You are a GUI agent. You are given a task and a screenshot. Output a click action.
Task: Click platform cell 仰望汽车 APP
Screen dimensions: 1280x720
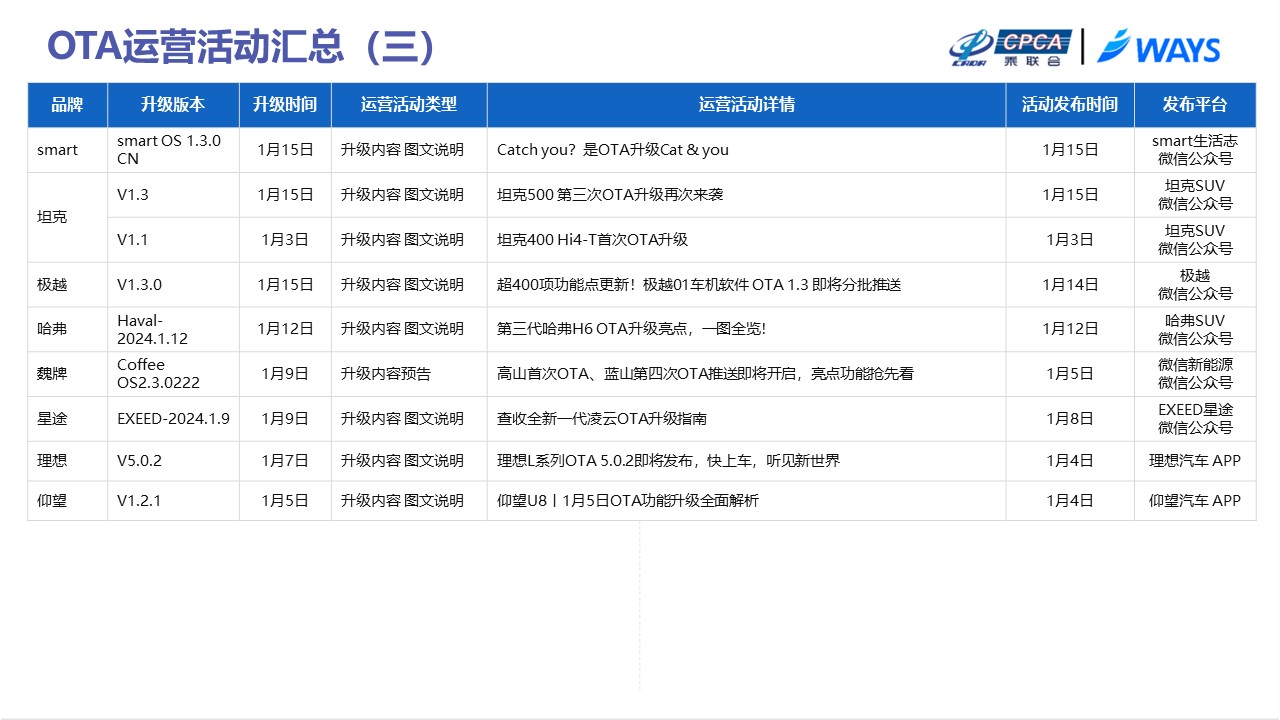[x=1195, y=501]
